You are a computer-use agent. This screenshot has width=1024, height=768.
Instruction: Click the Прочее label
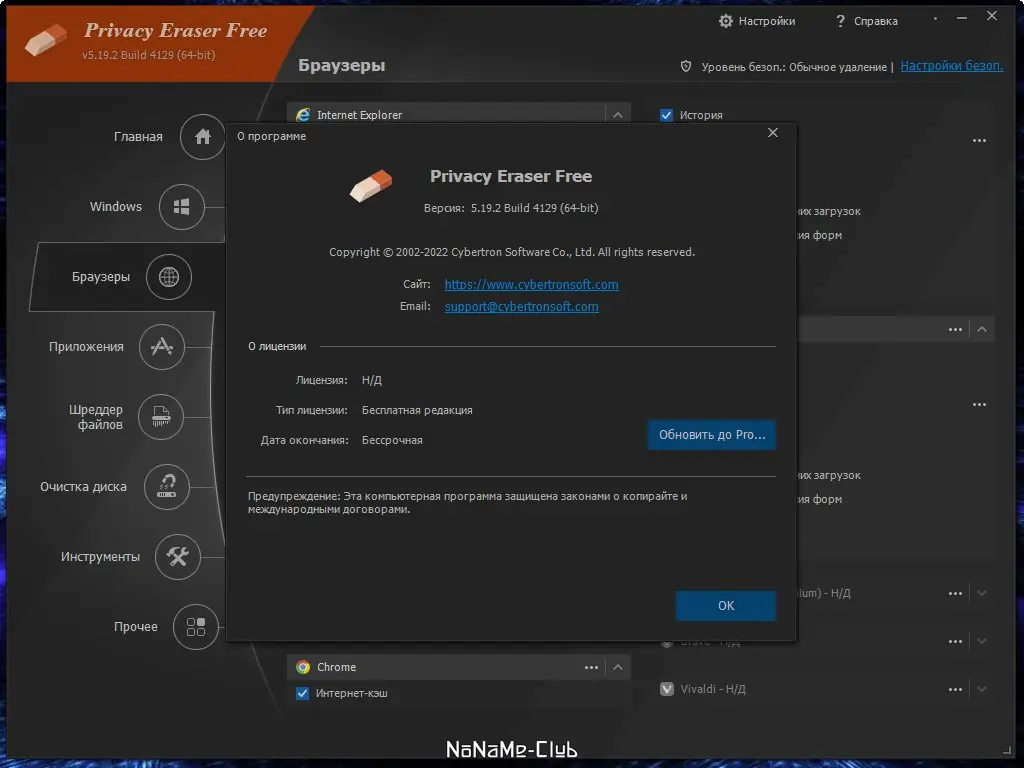point(135,627)
